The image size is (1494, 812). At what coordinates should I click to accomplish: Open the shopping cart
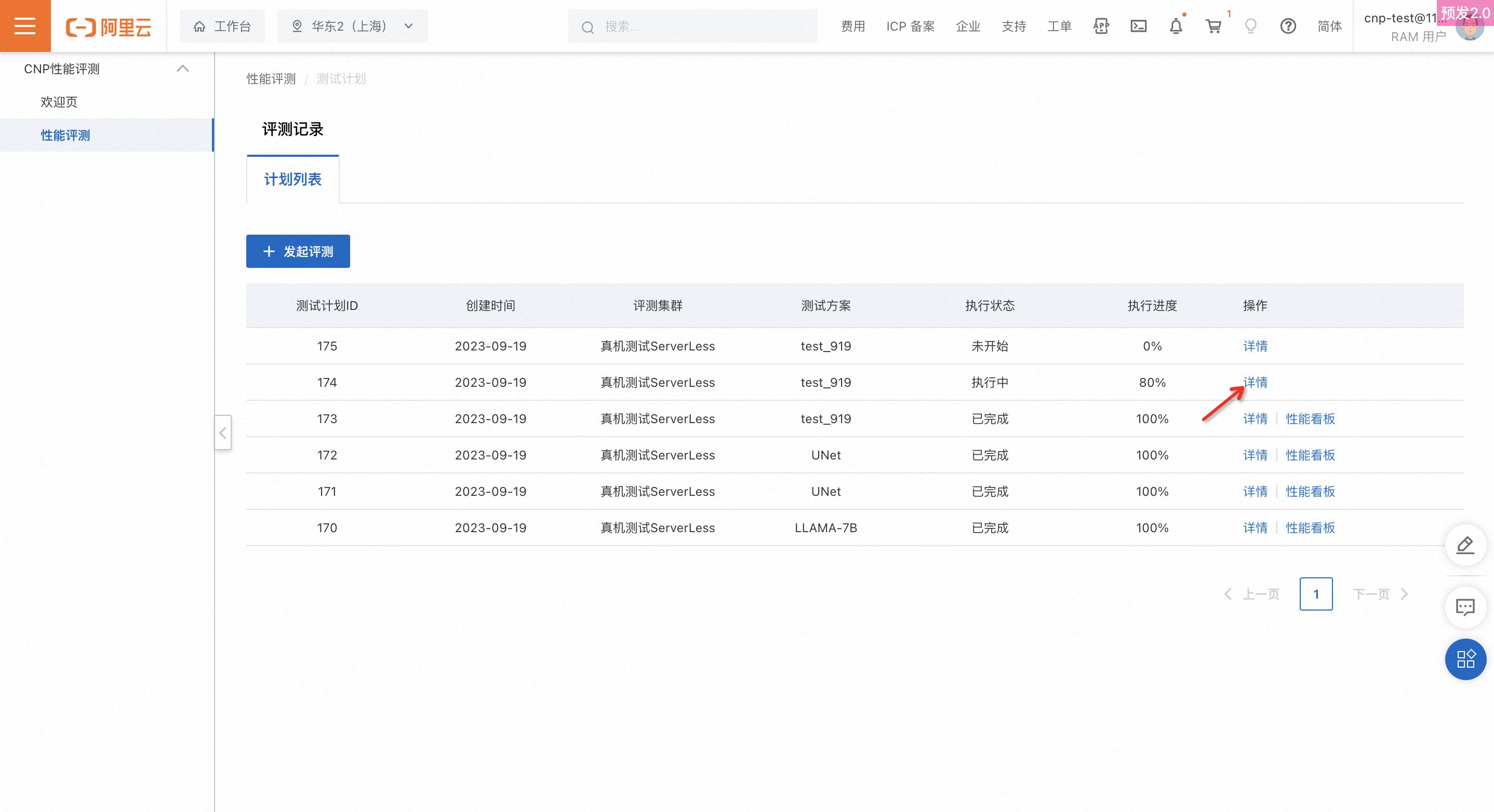[x=1213, y=26]
